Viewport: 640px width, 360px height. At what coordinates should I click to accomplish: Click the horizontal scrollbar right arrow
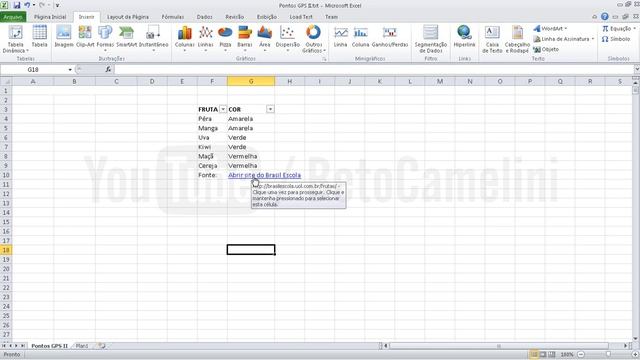coord(626,346)
